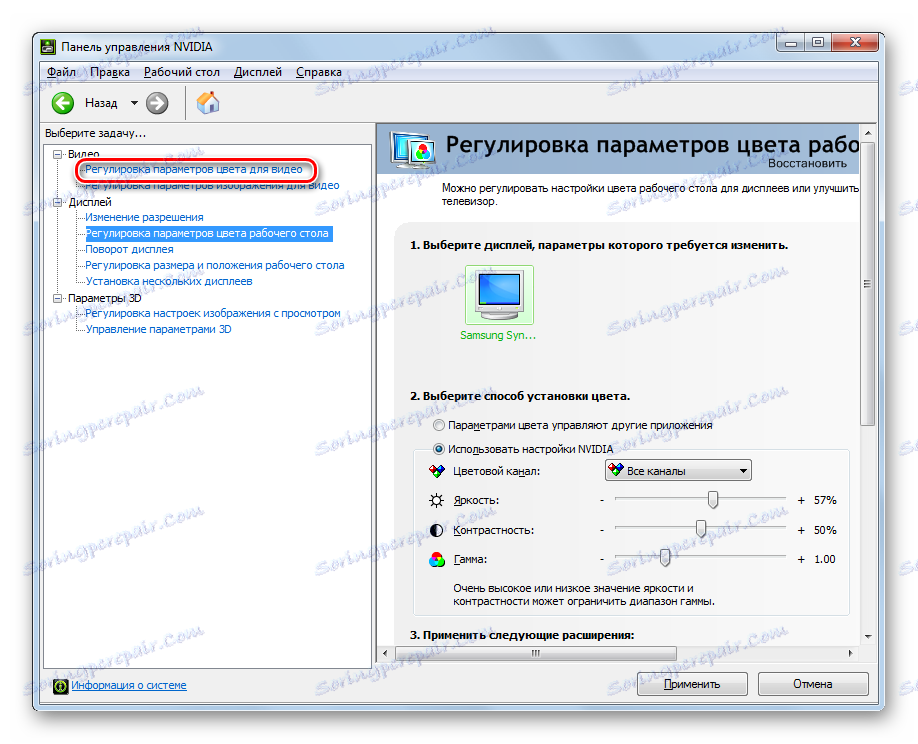Open Изменение разрешения task
918x744 pixels.
click(144, 217)
